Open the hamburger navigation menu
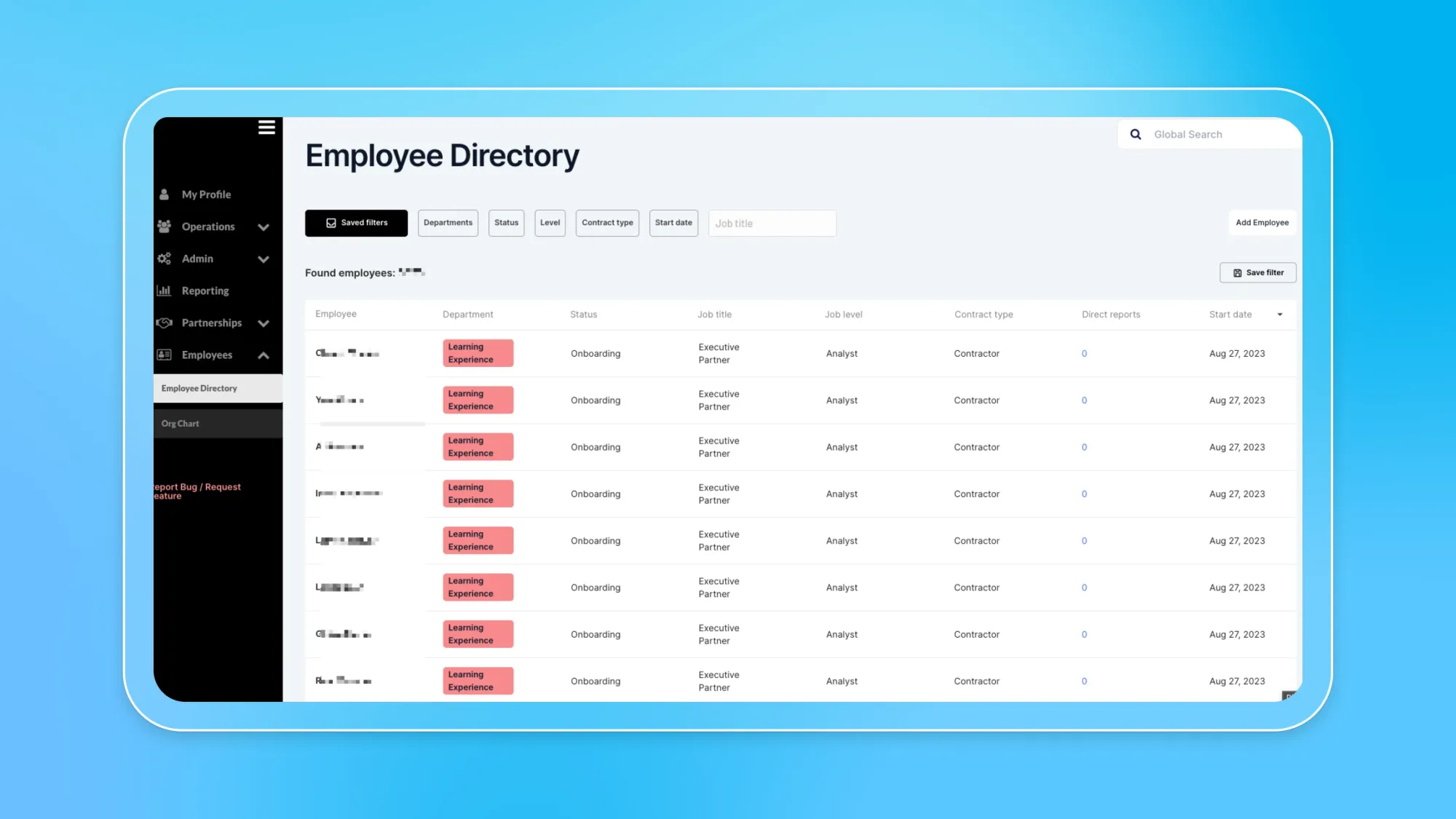Viewport: 1456px width, 819px height. (x=266, y=127)
